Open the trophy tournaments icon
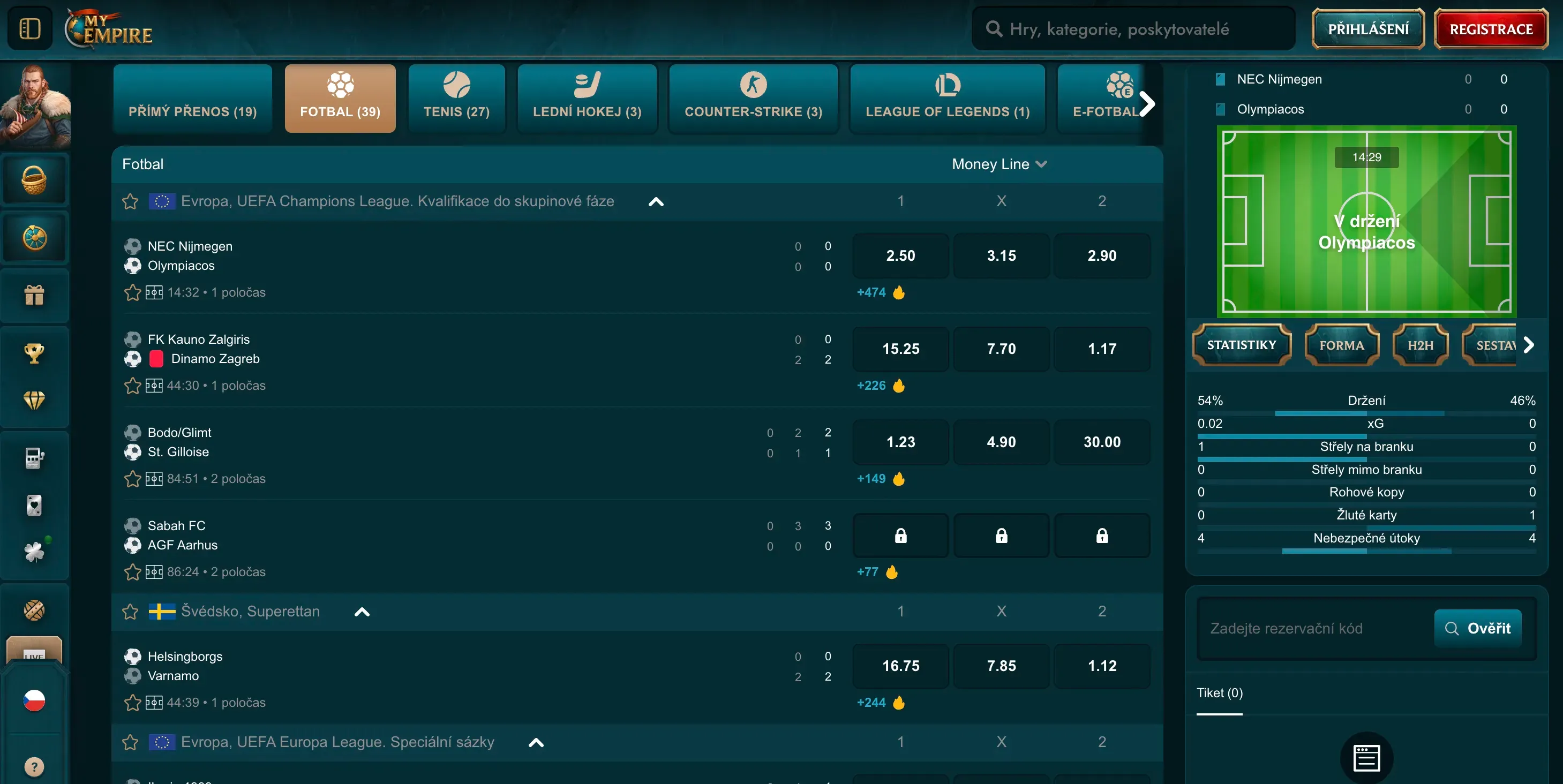The width and height of the screenshot is (1563, 784). click(x=34, y=352)
